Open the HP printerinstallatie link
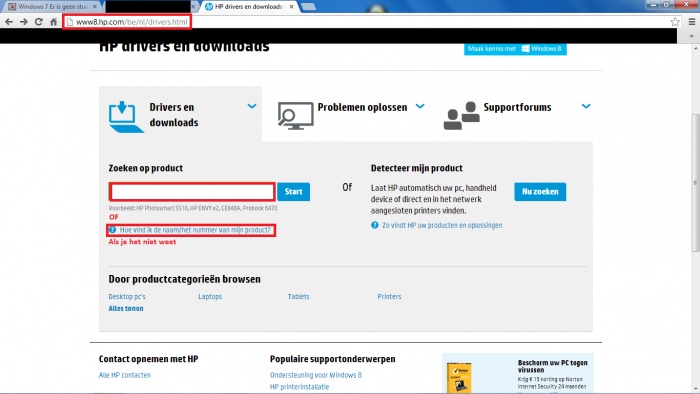This screenshot has height=394, width=700. [x=299, y=387]
